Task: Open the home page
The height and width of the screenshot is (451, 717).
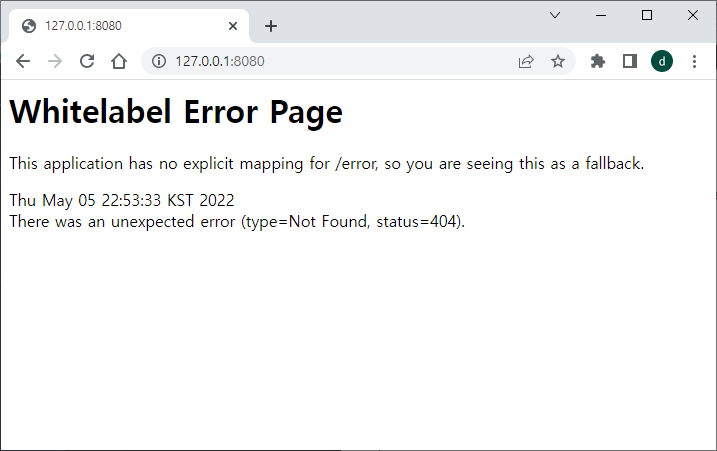Action: tap(119, 61)
